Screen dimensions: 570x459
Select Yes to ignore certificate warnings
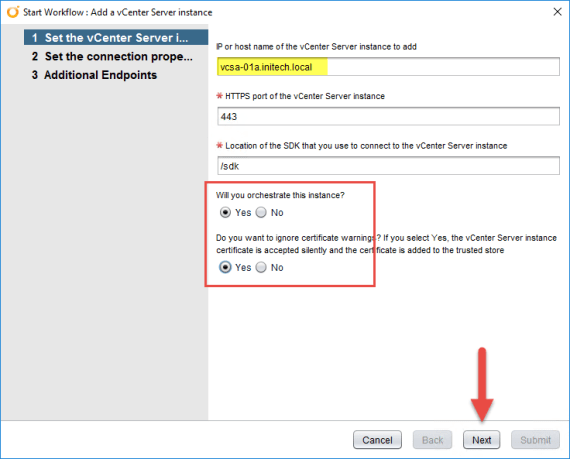pos(225,267)
